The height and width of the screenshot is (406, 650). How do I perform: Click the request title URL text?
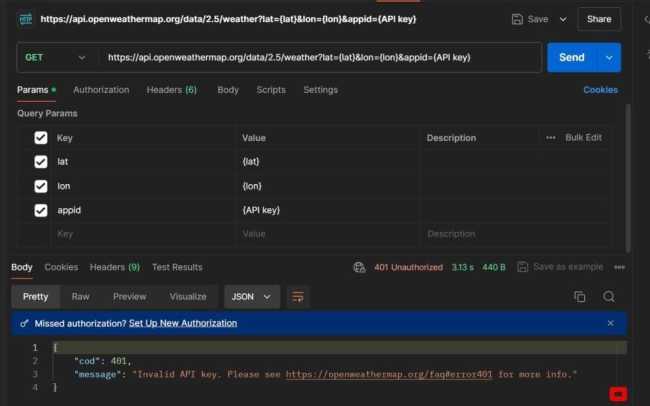coord(228,19)
